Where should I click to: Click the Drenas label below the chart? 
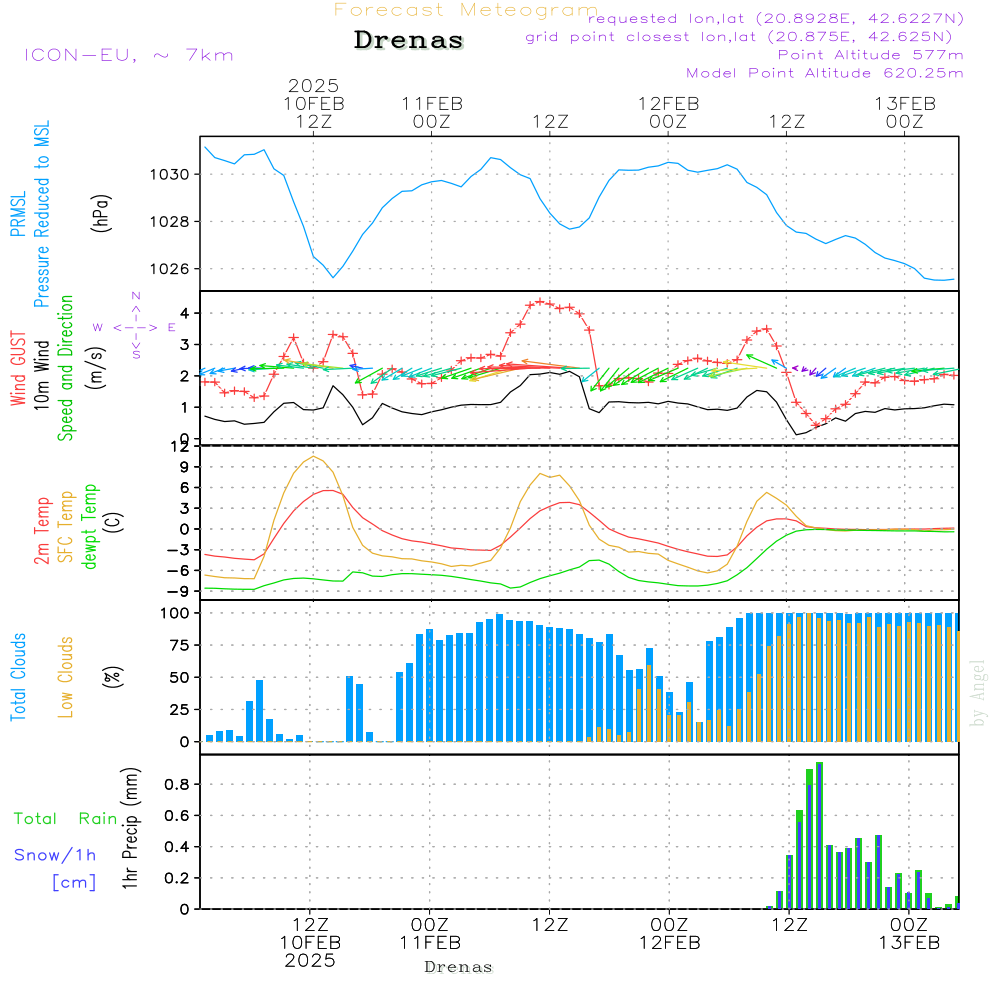pos(459,967)
